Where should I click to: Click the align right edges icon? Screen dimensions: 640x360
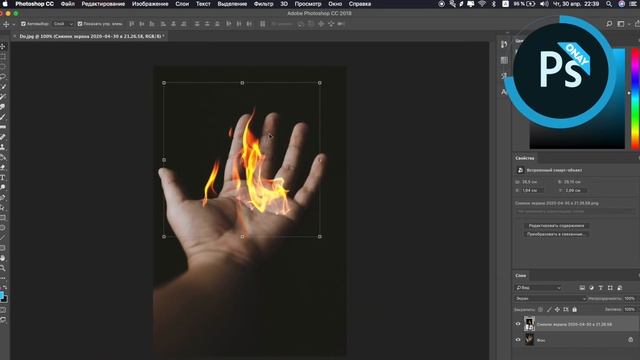tap(184, 24)
